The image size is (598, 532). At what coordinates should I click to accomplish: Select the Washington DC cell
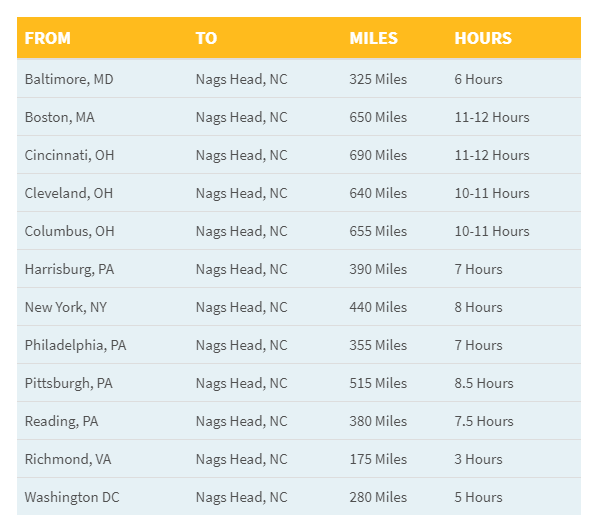72,497
